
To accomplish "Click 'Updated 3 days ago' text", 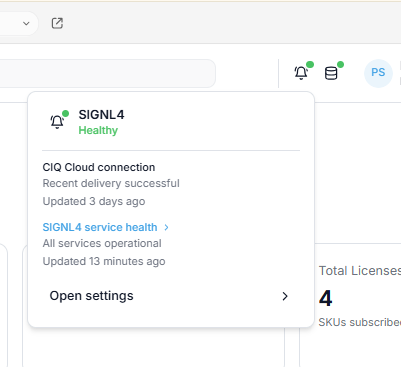I will 94,201.
